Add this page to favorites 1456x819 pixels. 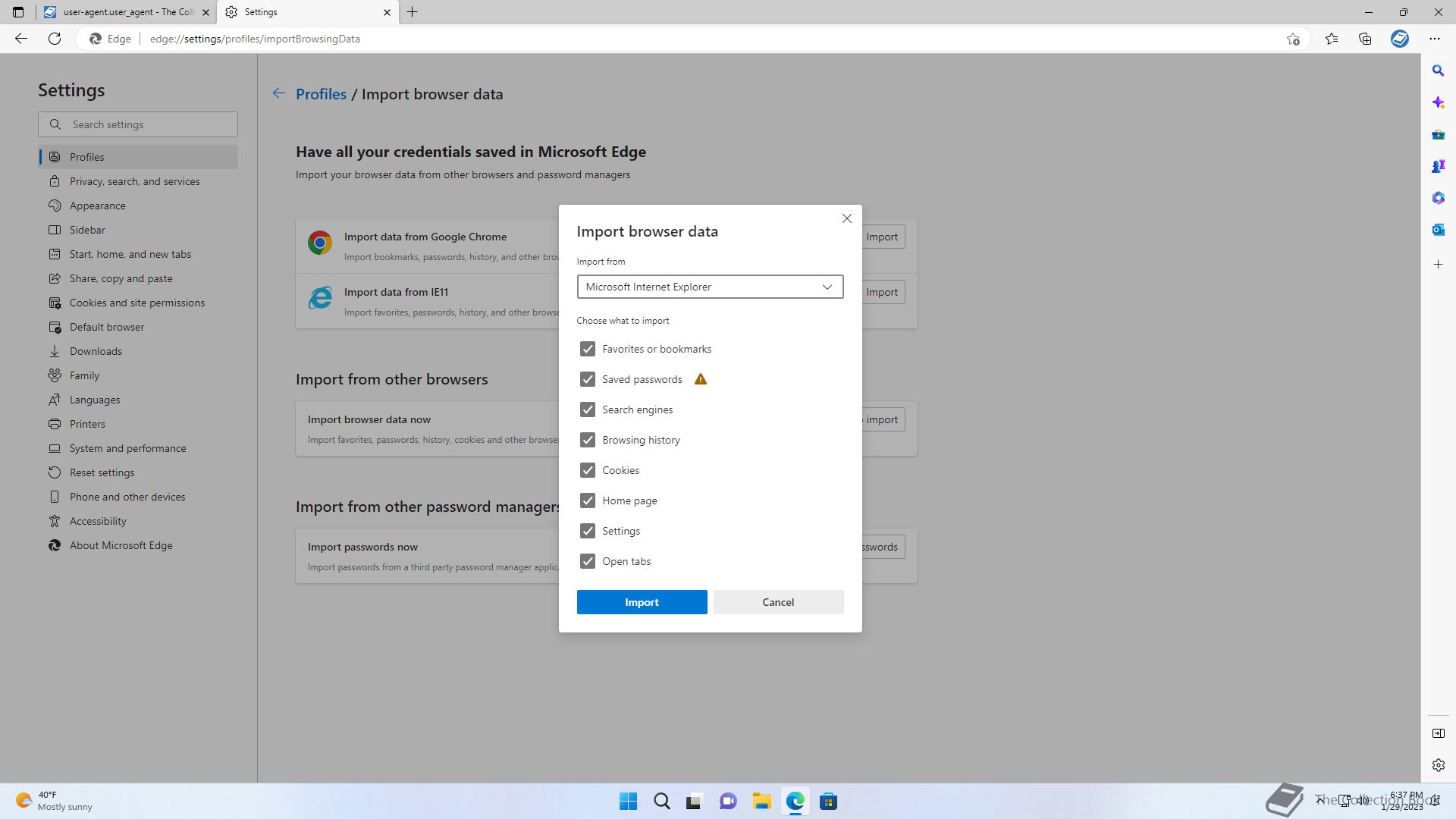[x=1293, y=39]
